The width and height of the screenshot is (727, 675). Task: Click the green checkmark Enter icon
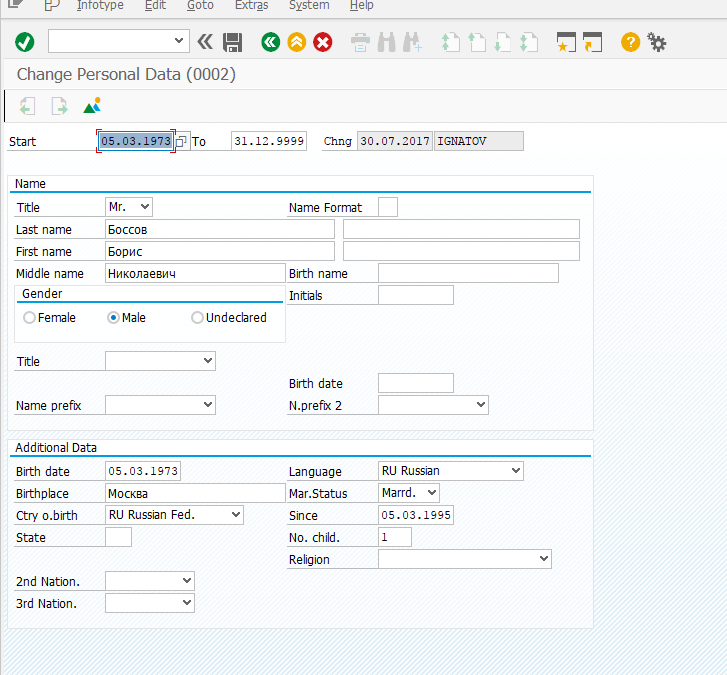25,42
